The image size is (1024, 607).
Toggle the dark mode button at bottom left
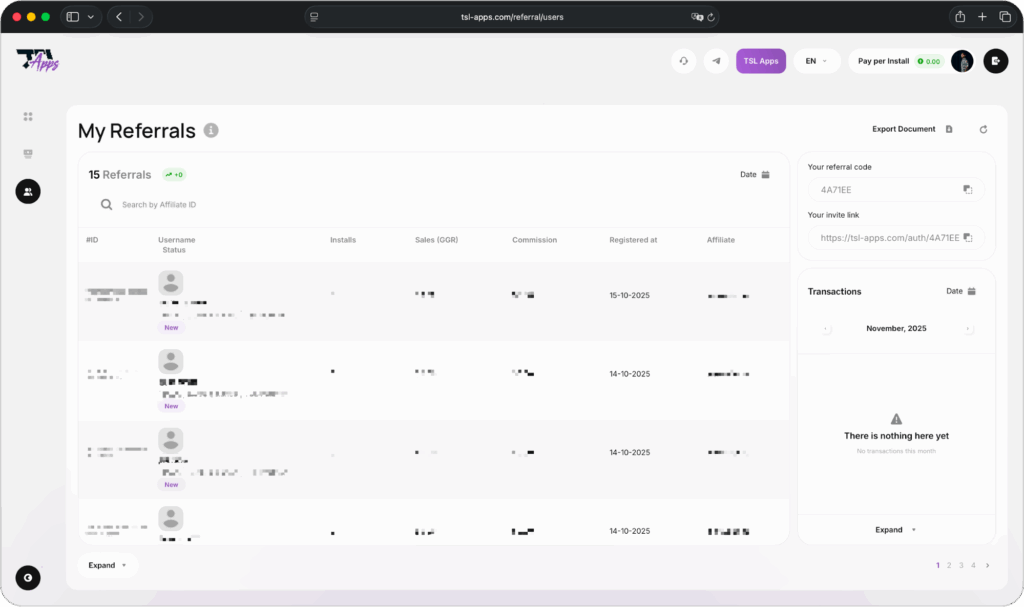(28, 577)
